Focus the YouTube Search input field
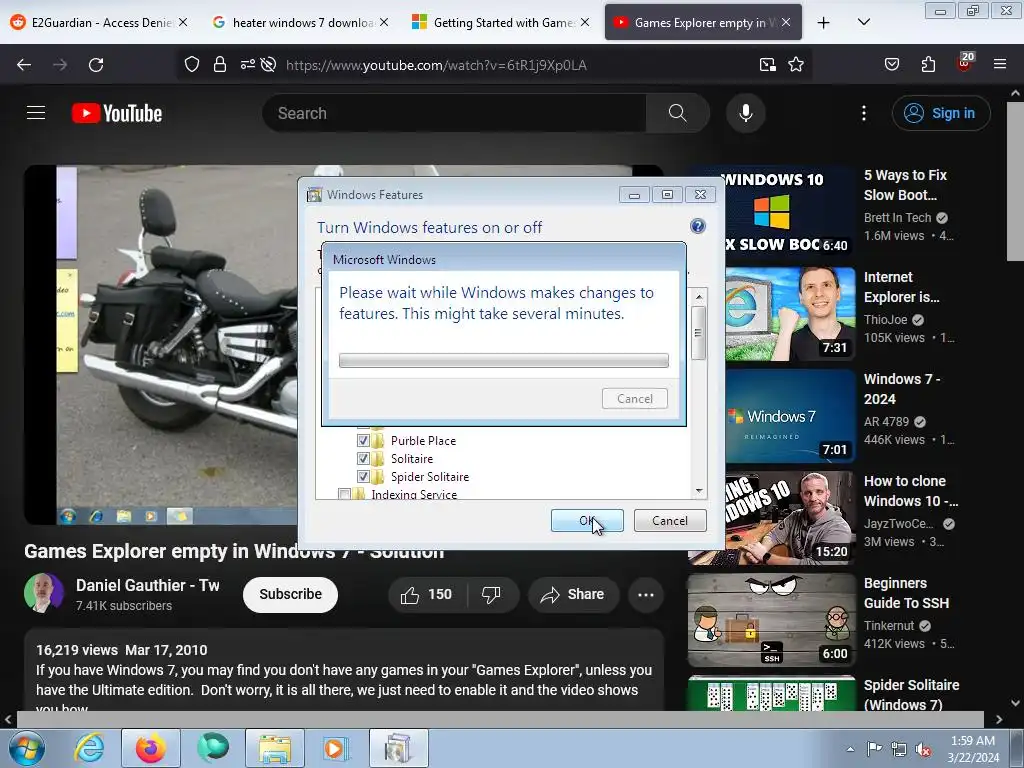Viewport: 1024px width, 768px height. (x=455, y=113)
